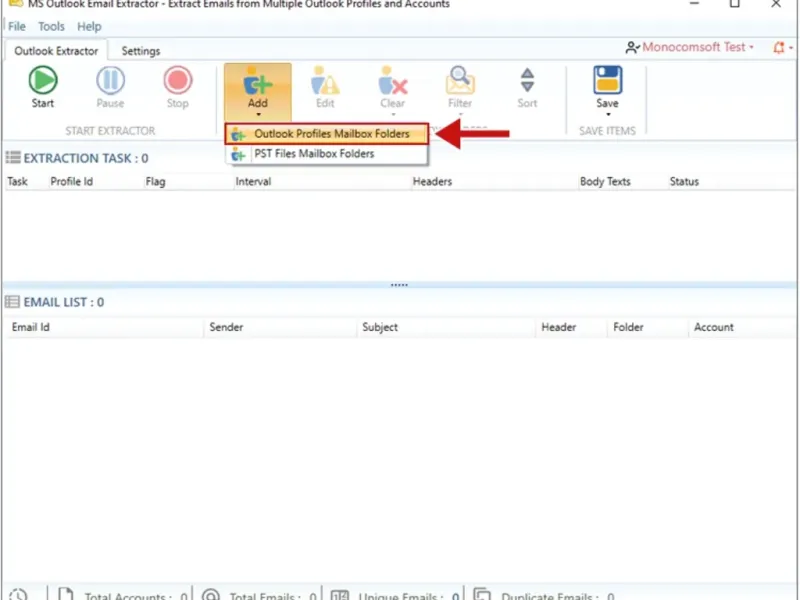Image resolution: width=800 pixels, height=600 pixels.
Task: Choose PST Files Mailbox Folders
Action: (327, 154)
